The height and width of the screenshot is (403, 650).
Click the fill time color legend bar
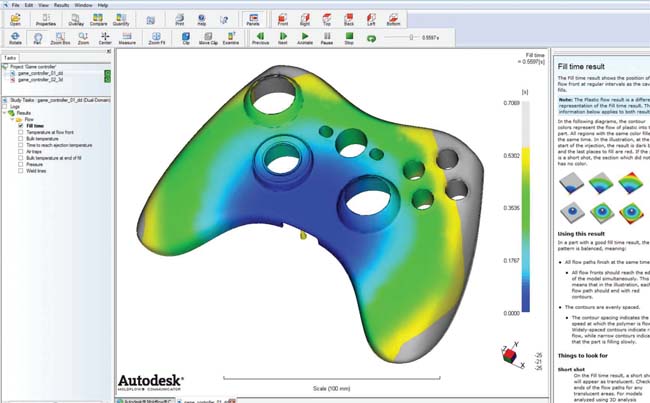(525, 206)
